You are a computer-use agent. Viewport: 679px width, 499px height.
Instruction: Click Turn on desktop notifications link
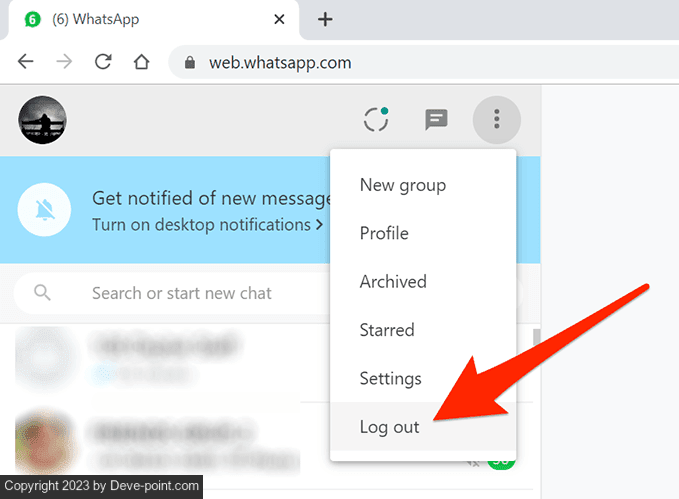(x=207, y=225)
